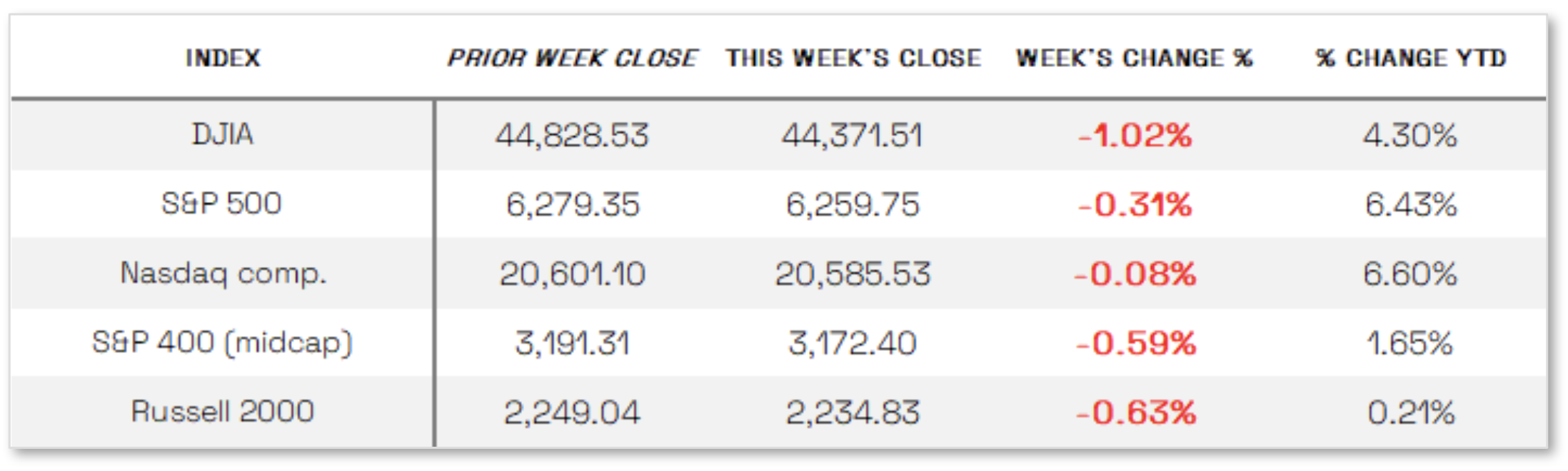Select the WEEK'S CHANGE % header
Viewport: 1568px width, 471px height.
(x=1135, y=58)
